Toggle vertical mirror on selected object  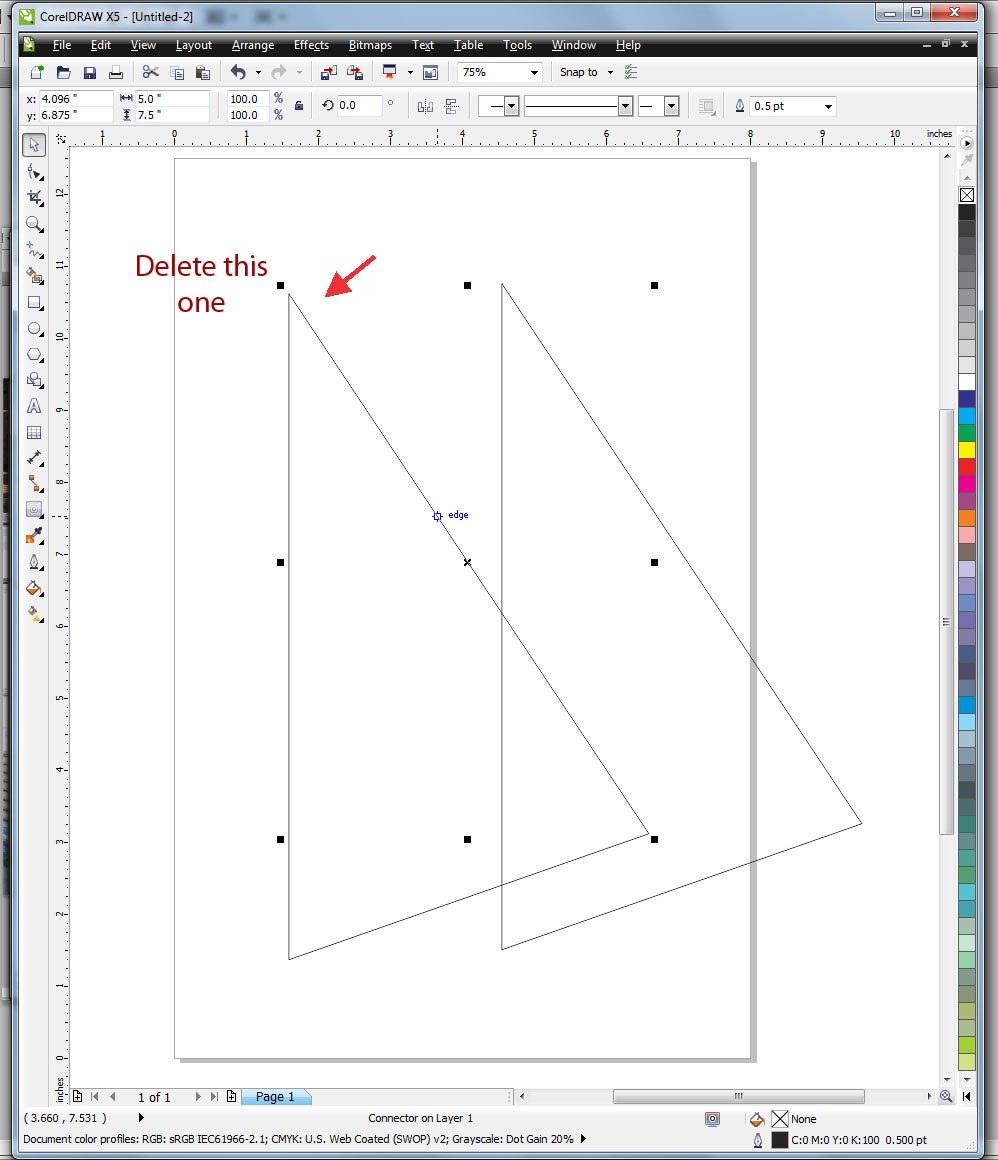[x=452, y=106]
